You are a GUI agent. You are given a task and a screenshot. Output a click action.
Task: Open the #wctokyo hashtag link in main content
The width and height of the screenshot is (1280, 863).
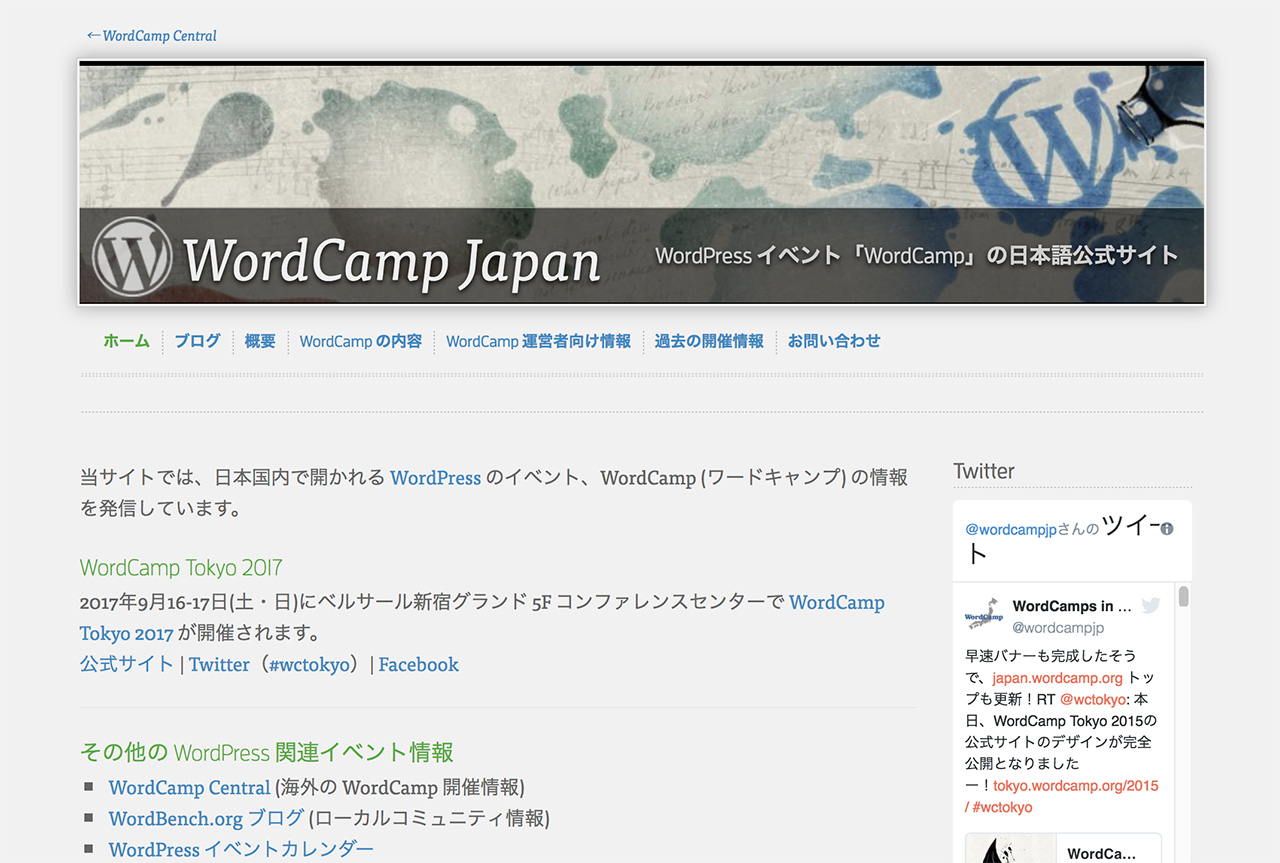(x=310, y=665)
